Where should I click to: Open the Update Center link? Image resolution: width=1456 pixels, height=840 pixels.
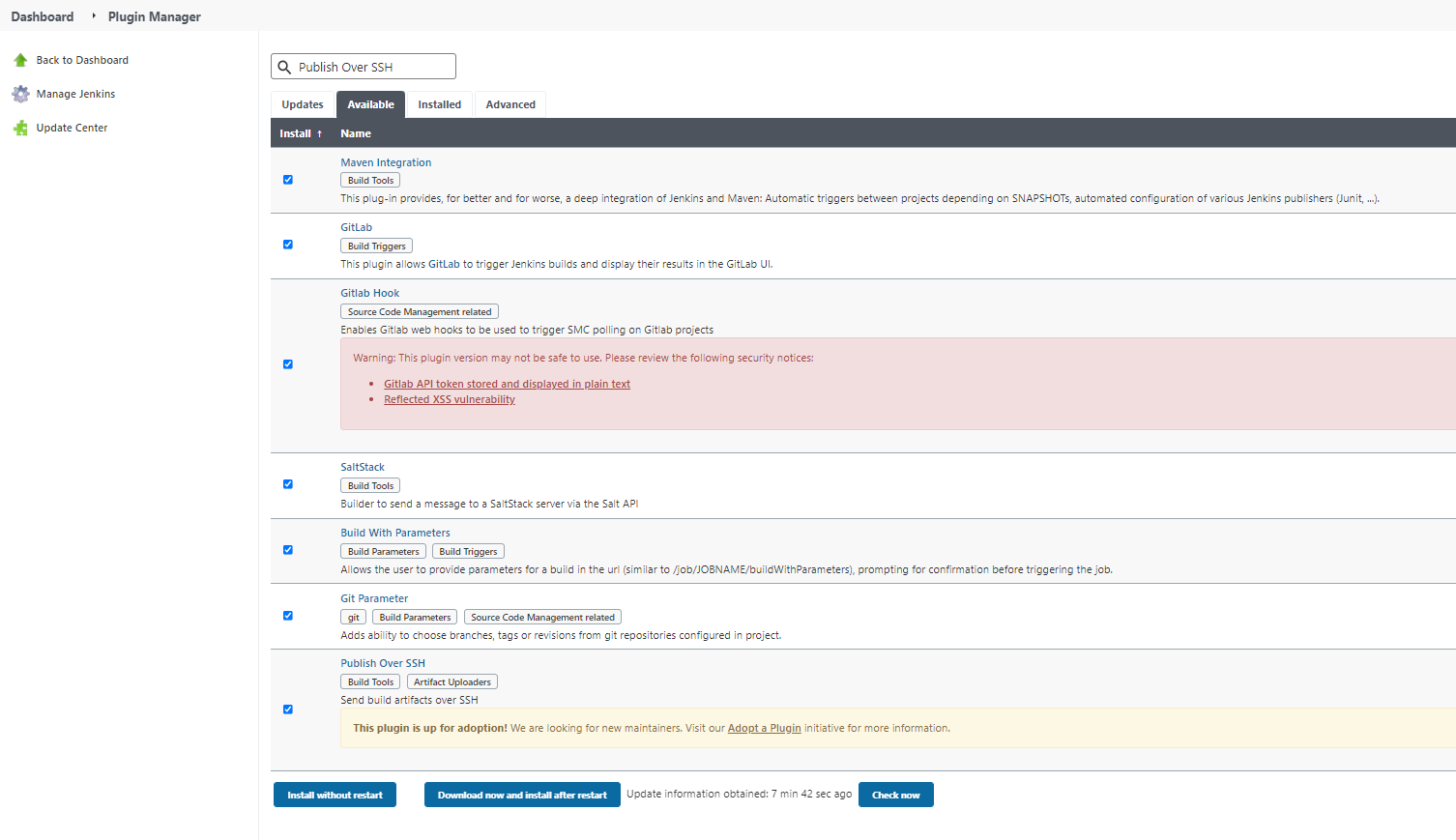(x=72, y=128)
